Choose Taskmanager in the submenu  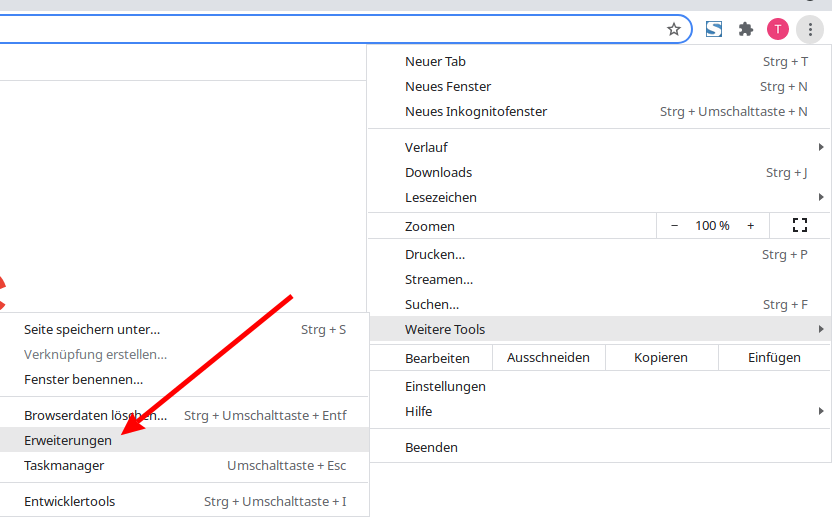(64, 465)
